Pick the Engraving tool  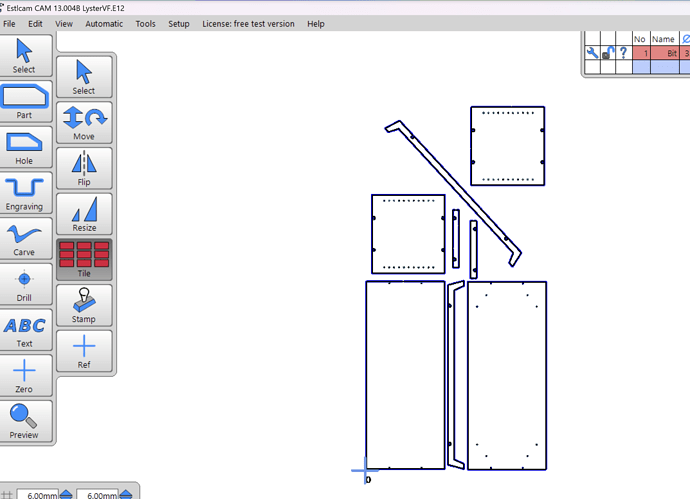[x=24, y=193]
